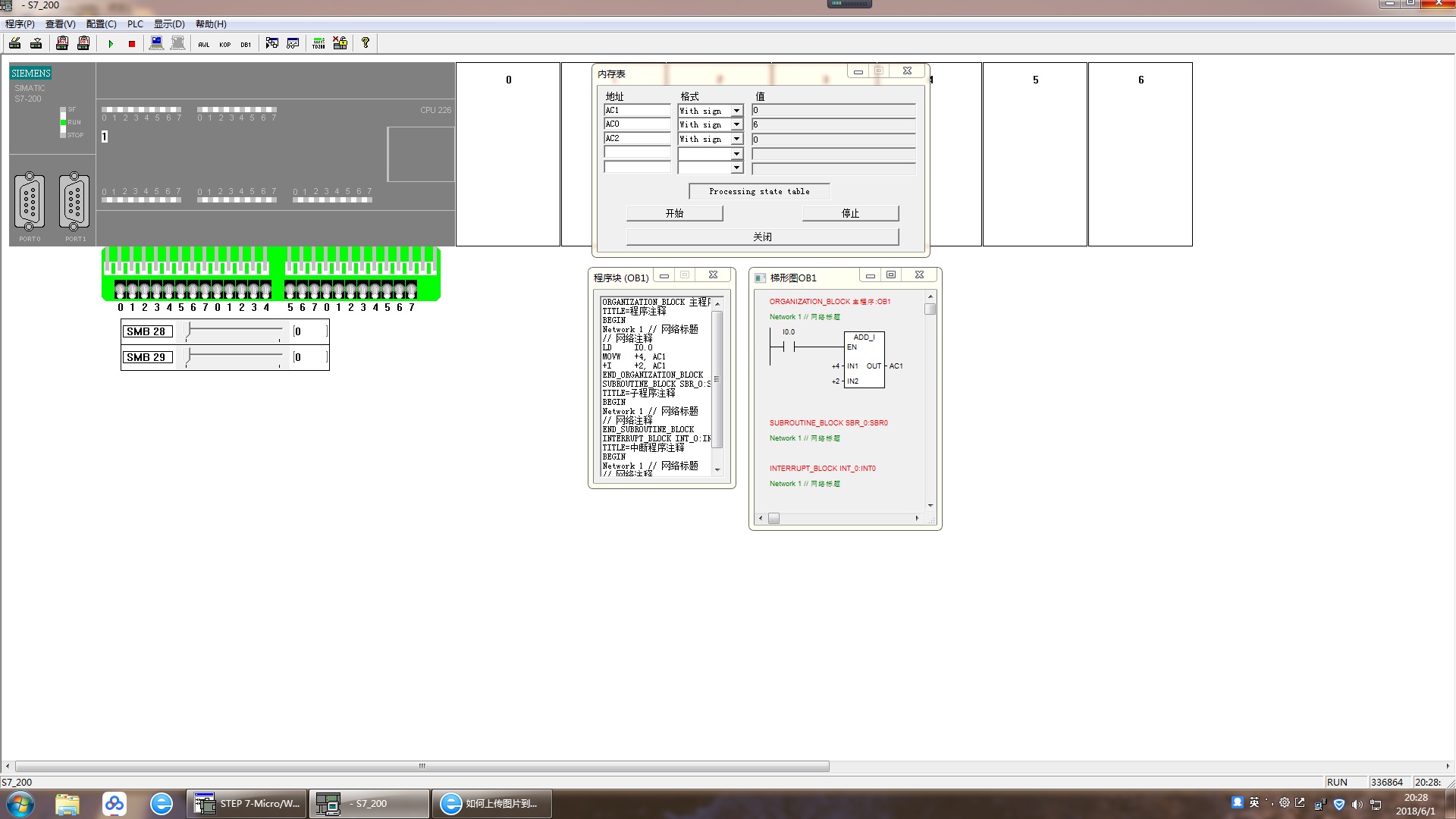Click the red Stop PLC icon
Viewport: 1456px width, 819px height.
click(132, 44)
